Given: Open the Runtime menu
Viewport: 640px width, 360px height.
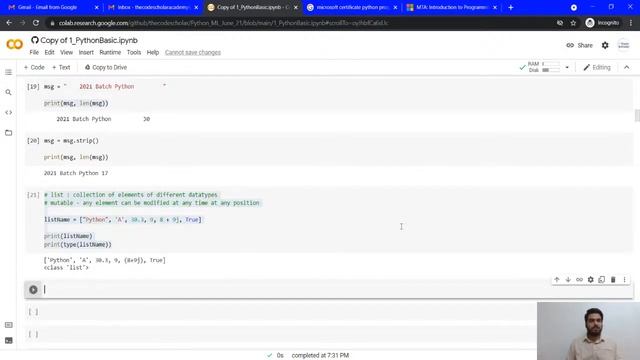Looking at the screenshot, I should click(x=110, y=52).
